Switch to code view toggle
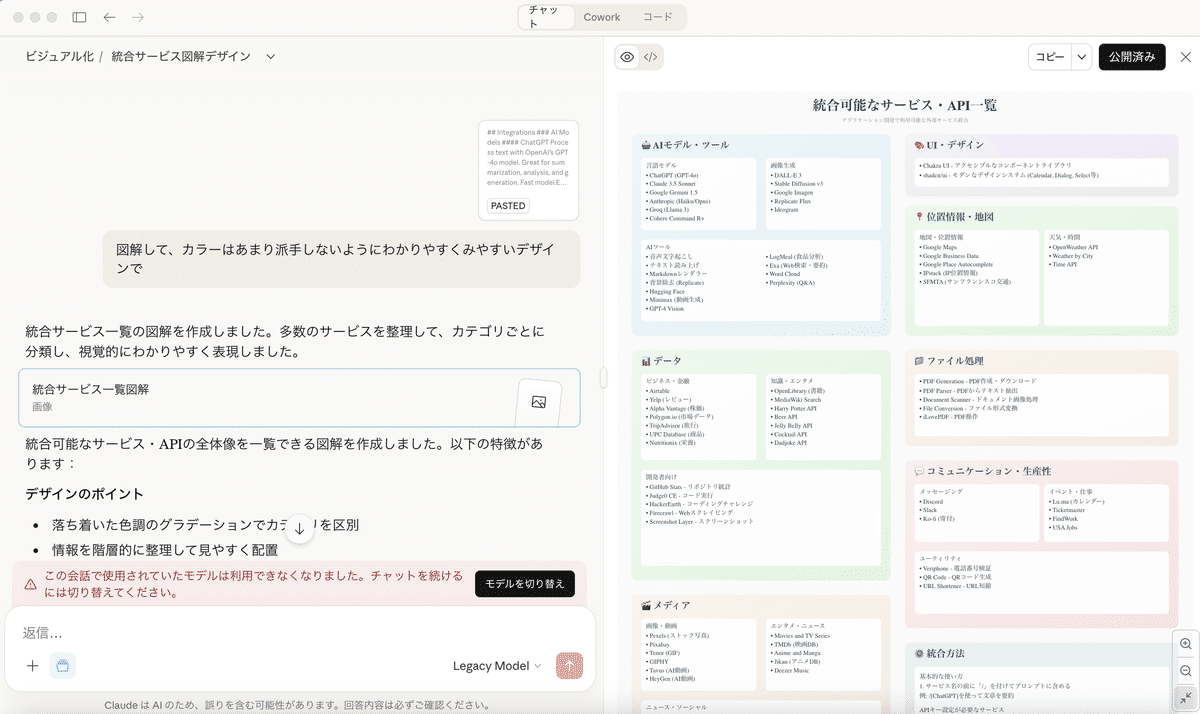 coord(651,57)
